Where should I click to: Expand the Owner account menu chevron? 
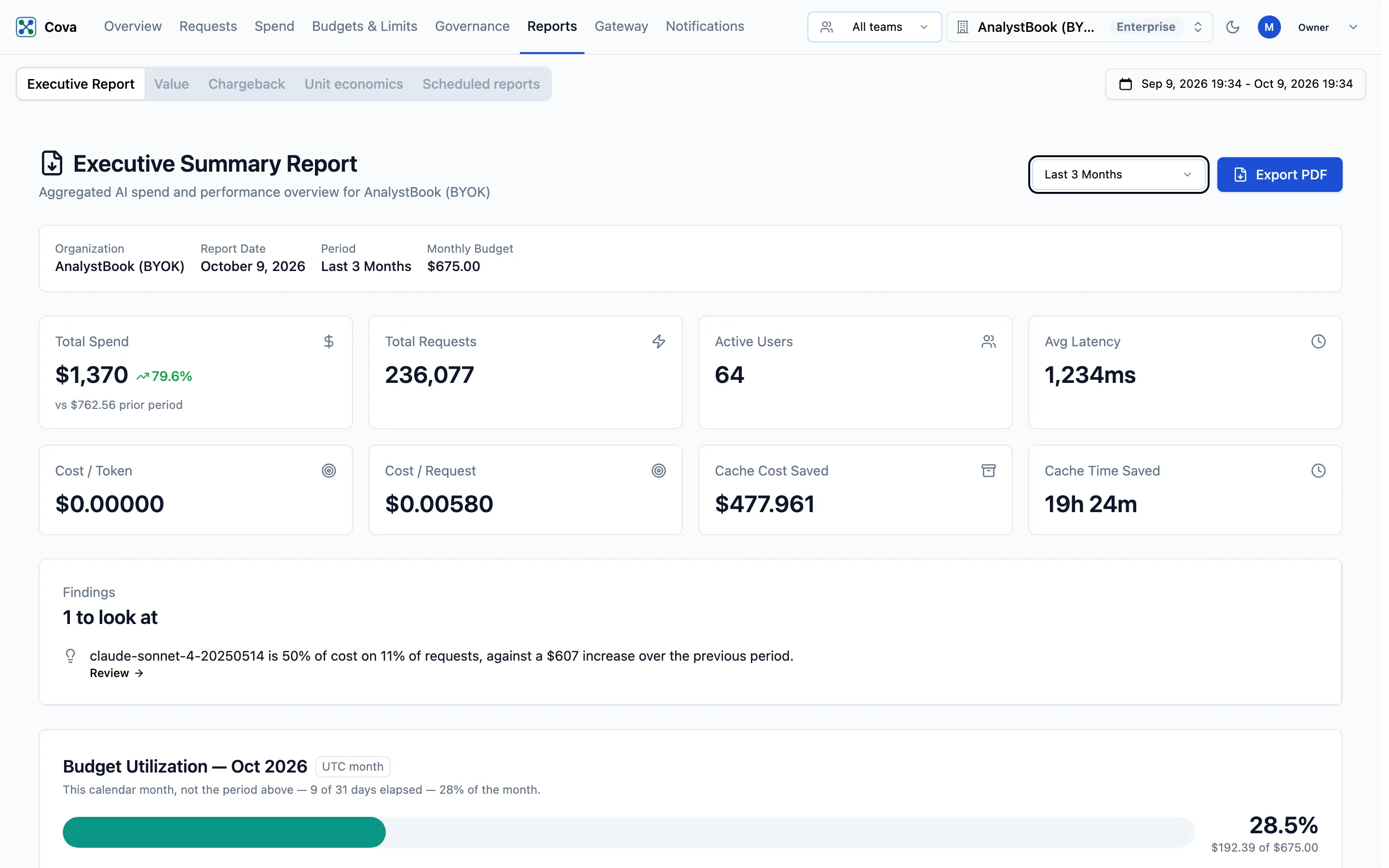coord(1353,27)
